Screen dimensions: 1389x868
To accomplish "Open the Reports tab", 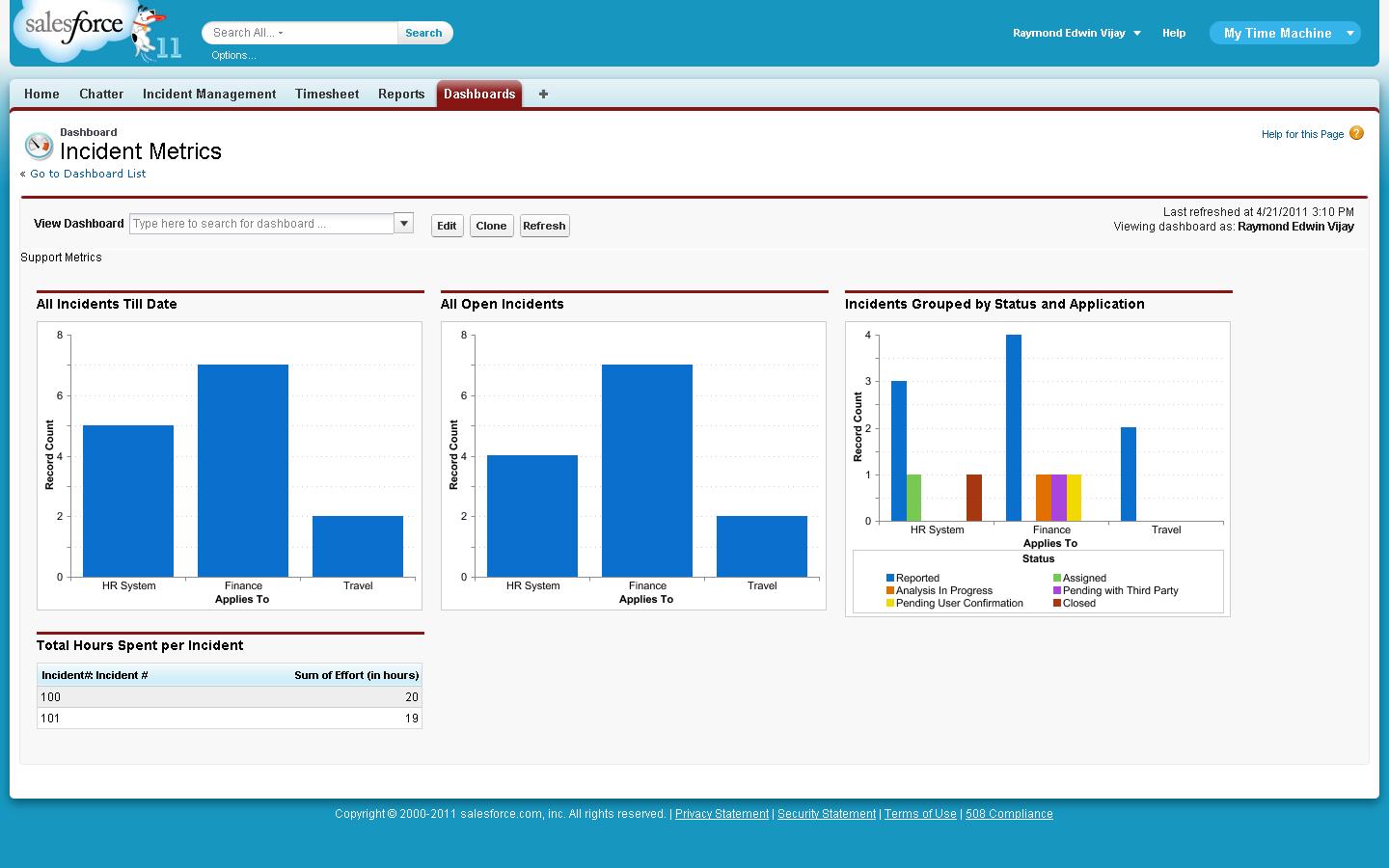I will tap(401, 94).
